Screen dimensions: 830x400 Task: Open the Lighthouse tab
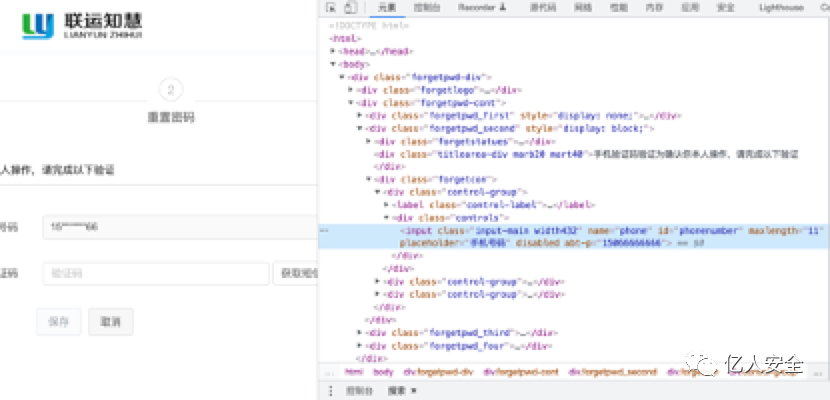click(x=781, y=7)
